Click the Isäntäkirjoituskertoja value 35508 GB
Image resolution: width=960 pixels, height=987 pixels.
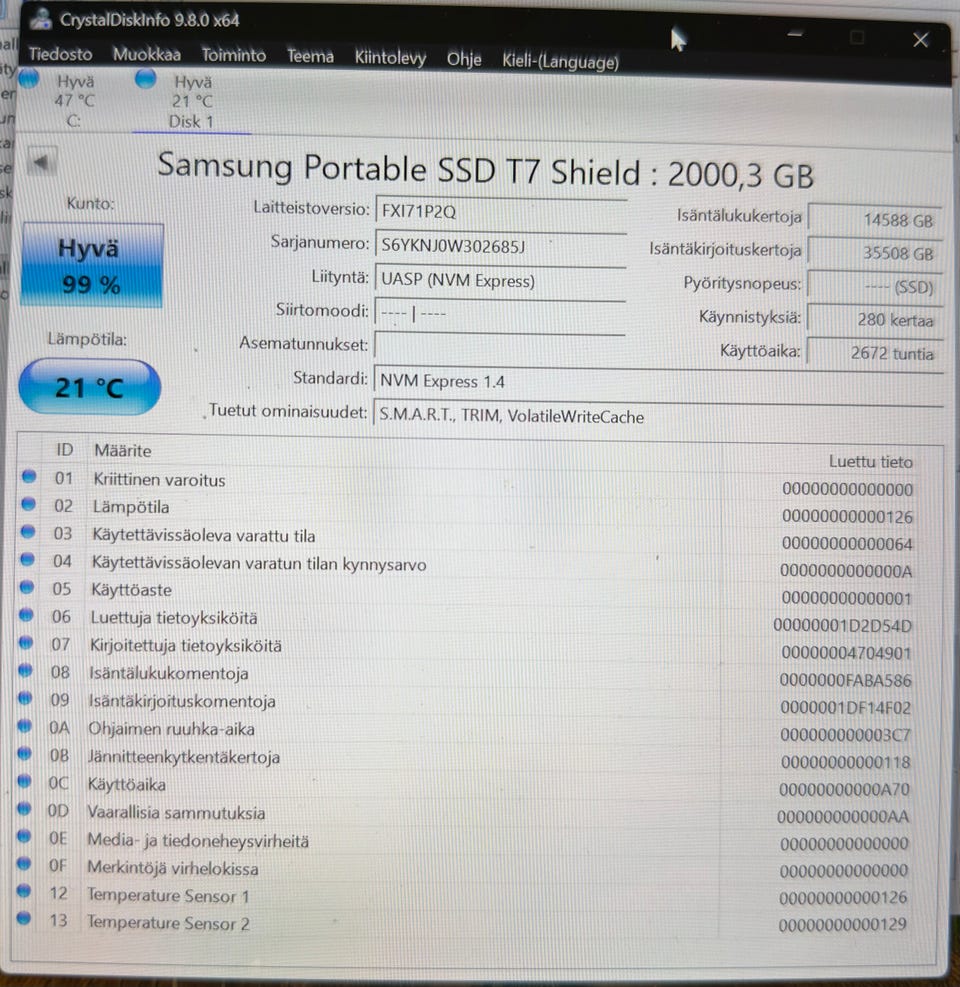tap(875, 253)
